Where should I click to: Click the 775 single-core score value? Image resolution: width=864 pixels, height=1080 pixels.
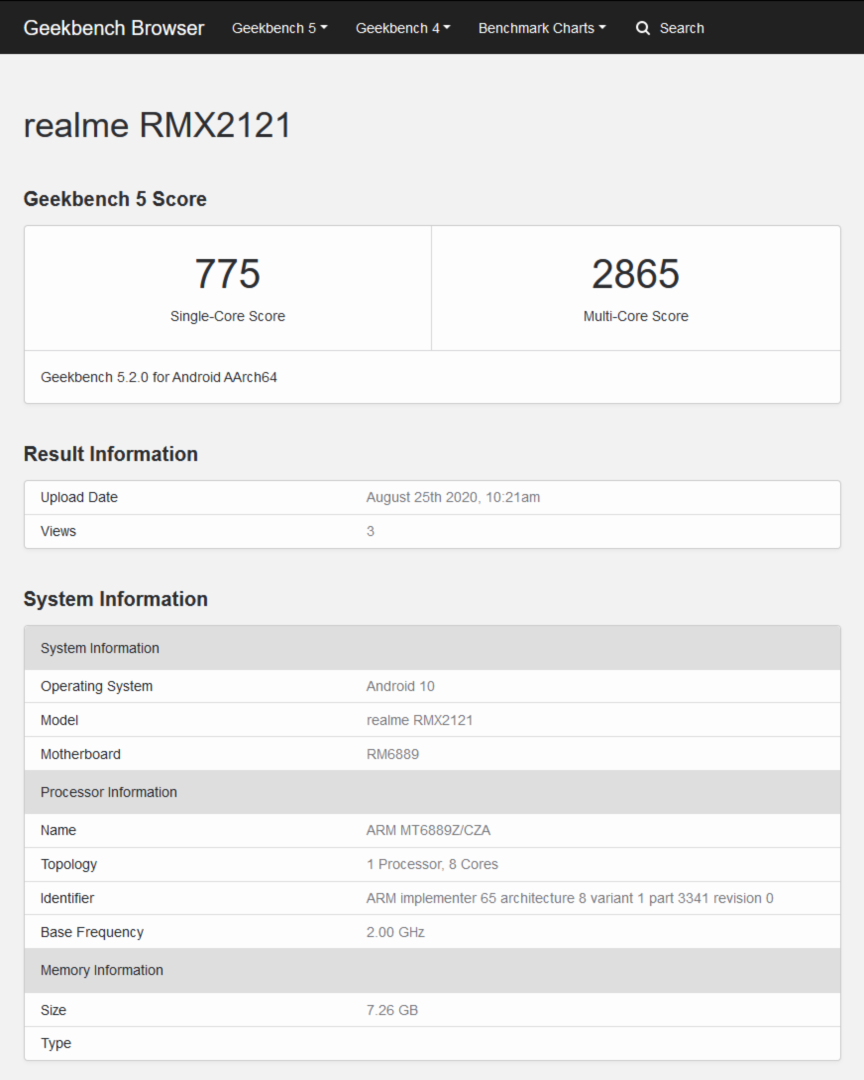tap(227, 273)
